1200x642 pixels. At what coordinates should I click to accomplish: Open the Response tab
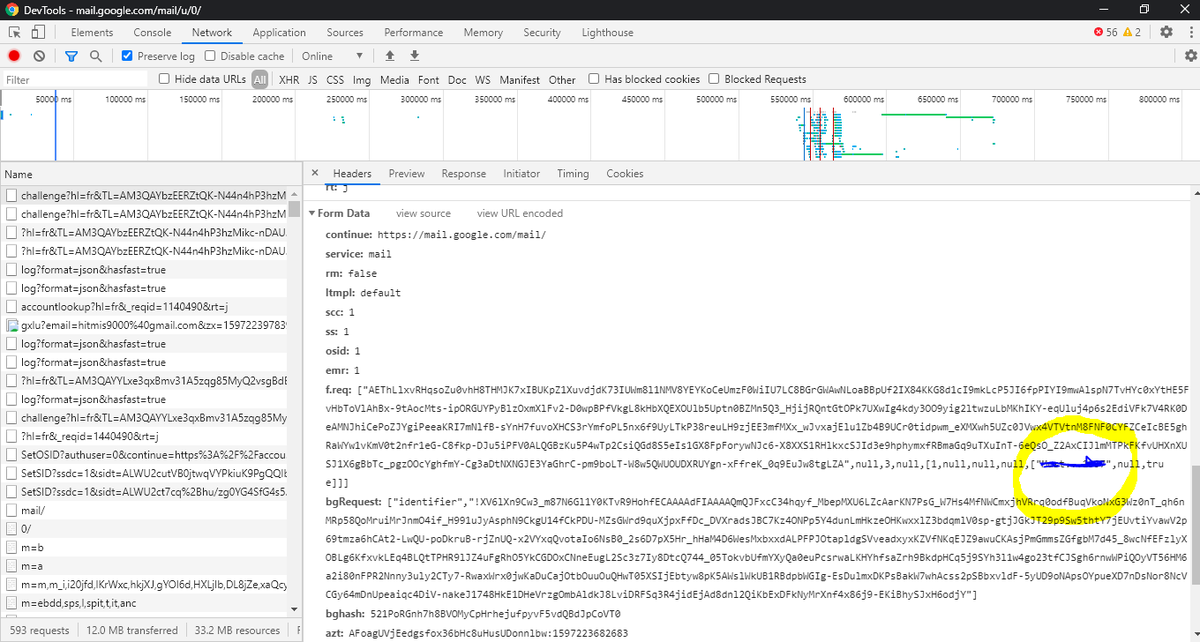click(x=463, y=173)
